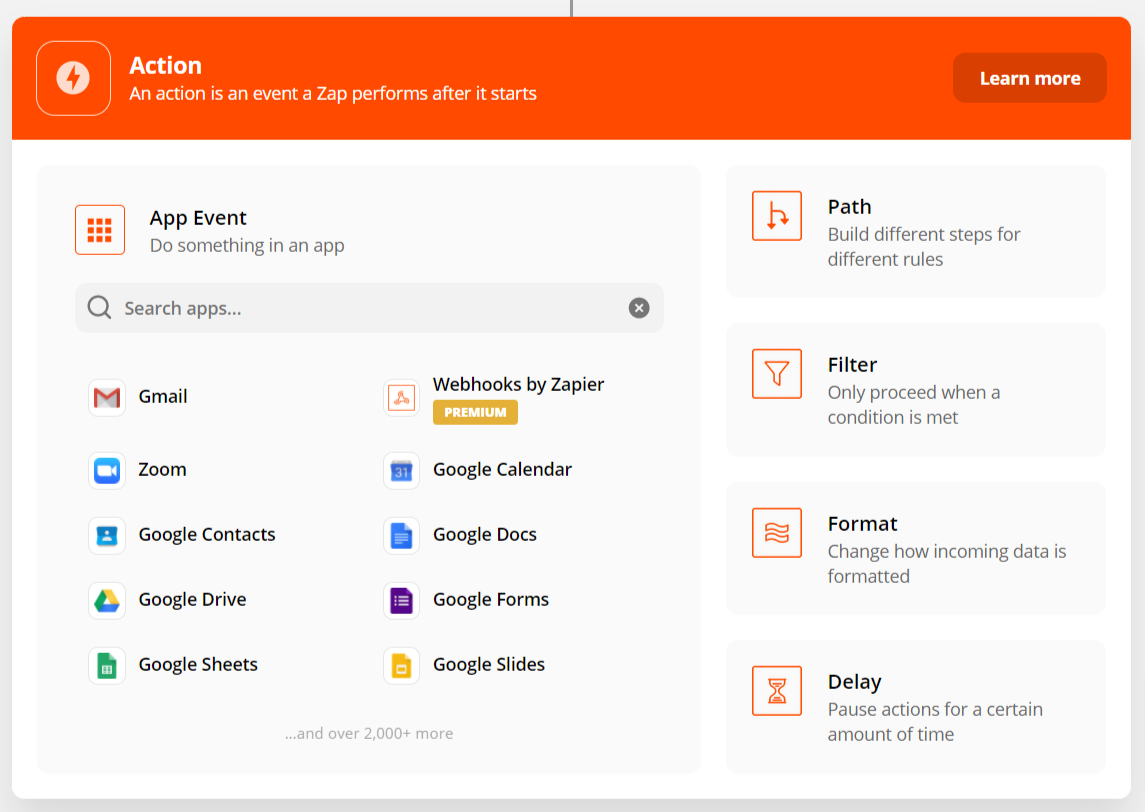
Task: Choose the Google Drive icon
Action: point(107,600)
